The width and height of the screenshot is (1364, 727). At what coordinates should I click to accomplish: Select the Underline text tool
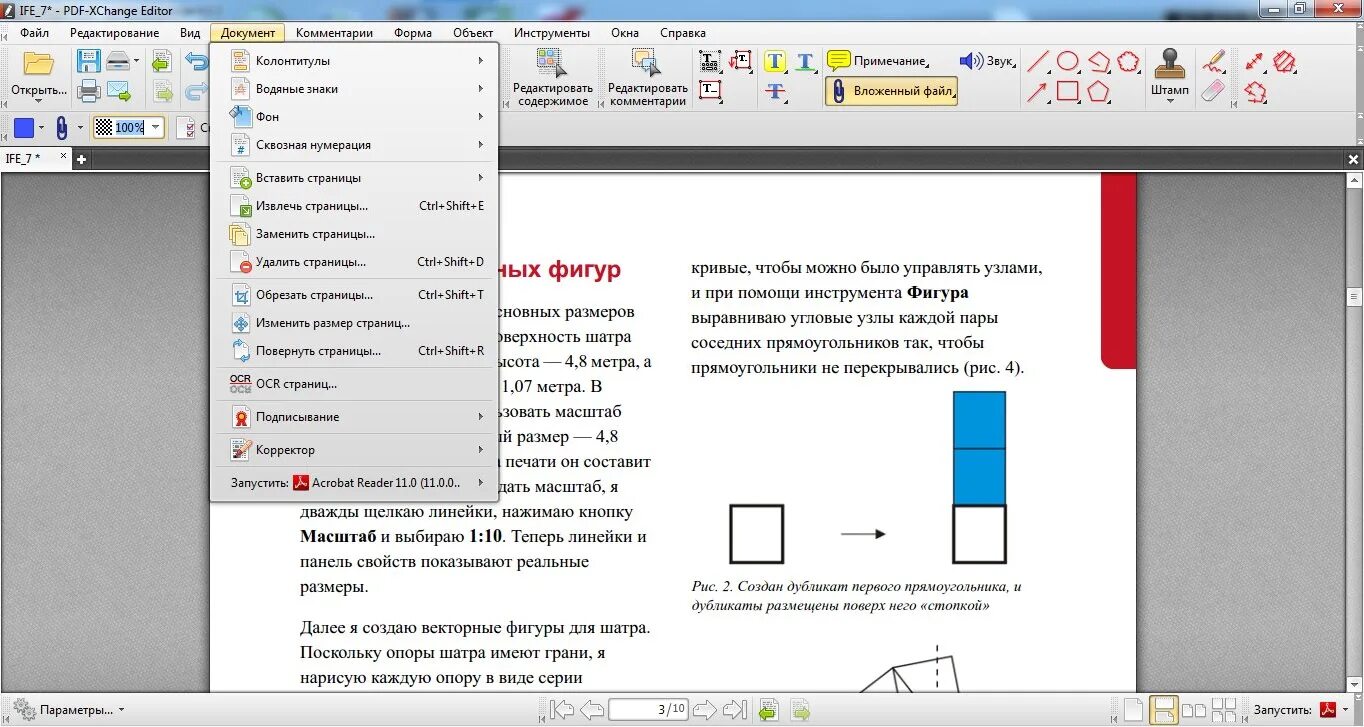pyautogui.click(x=805, y=61)
